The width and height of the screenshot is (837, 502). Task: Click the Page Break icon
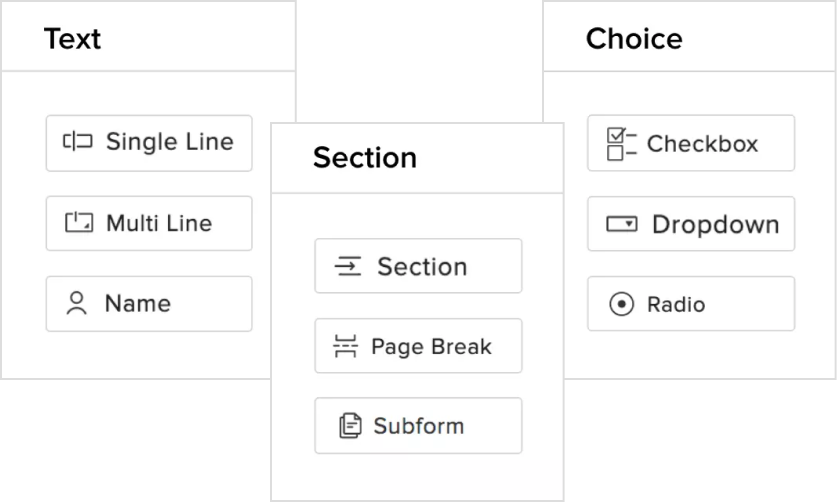[345, 347]
